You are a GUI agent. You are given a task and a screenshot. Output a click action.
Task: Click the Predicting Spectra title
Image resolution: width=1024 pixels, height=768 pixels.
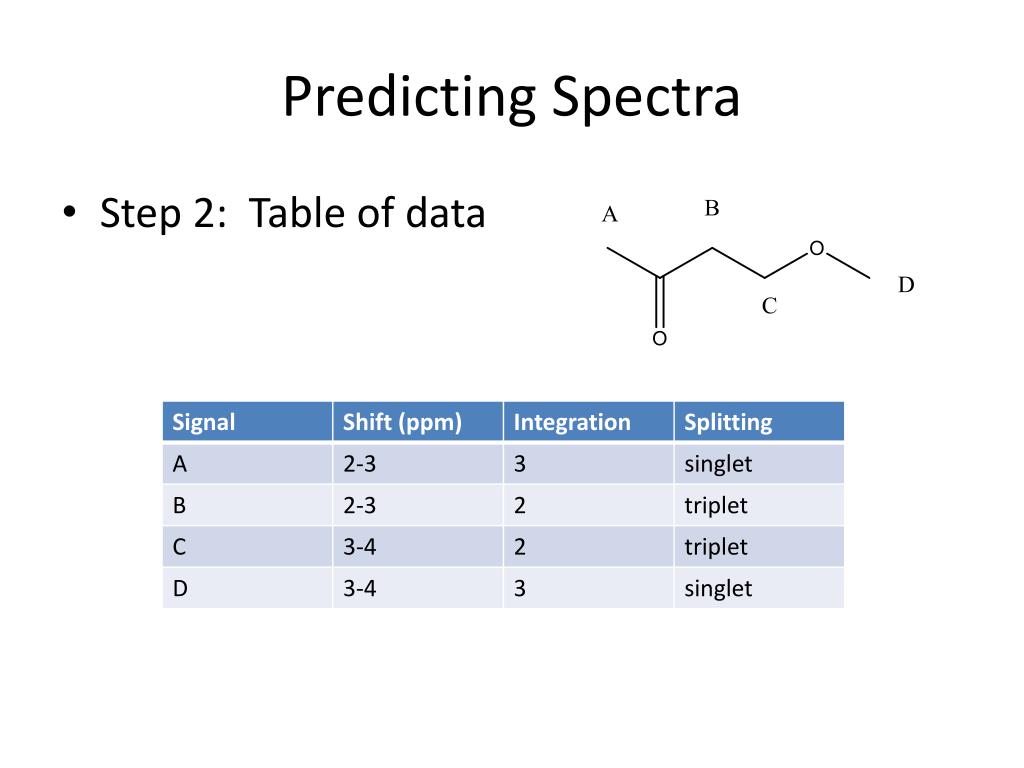[511, 97]
